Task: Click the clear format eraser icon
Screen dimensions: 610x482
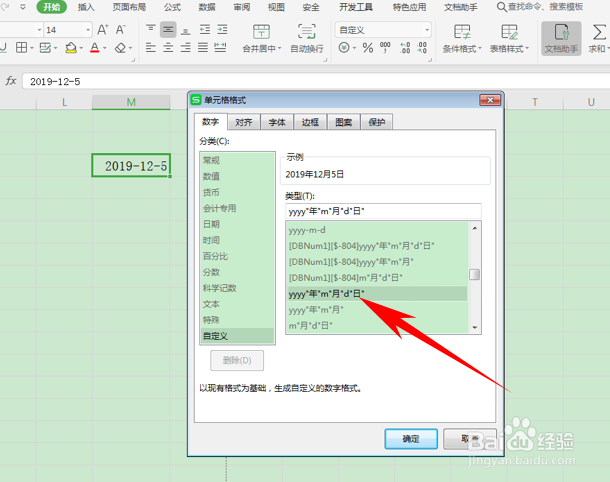Action: pyautogui.click(x=120, y=48)
